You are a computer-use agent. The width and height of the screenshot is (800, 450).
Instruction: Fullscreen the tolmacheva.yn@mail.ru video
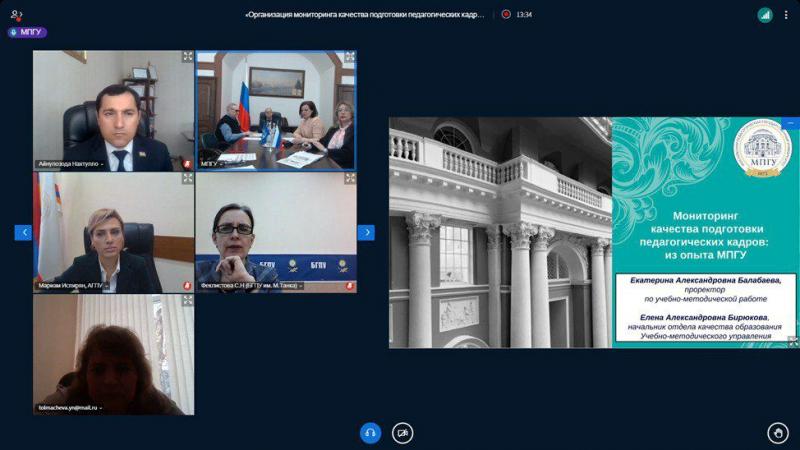pyautogui.click(x=188, y=300)
